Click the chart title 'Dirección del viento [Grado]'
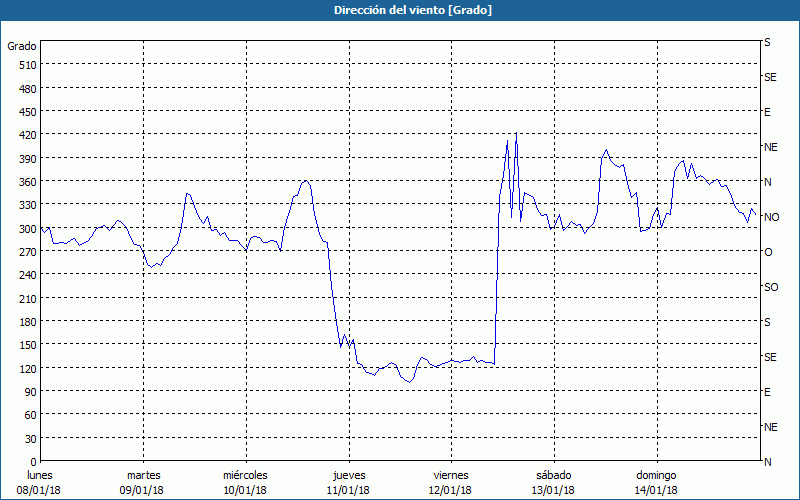This screenshot has width=800, height=500. tap(399, 10)
